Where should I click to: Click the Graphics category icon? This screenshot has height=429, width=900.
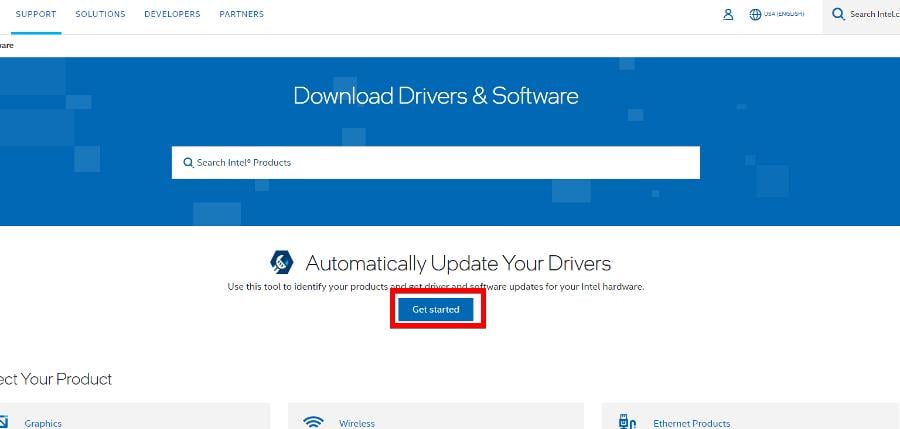click(4, 422)
